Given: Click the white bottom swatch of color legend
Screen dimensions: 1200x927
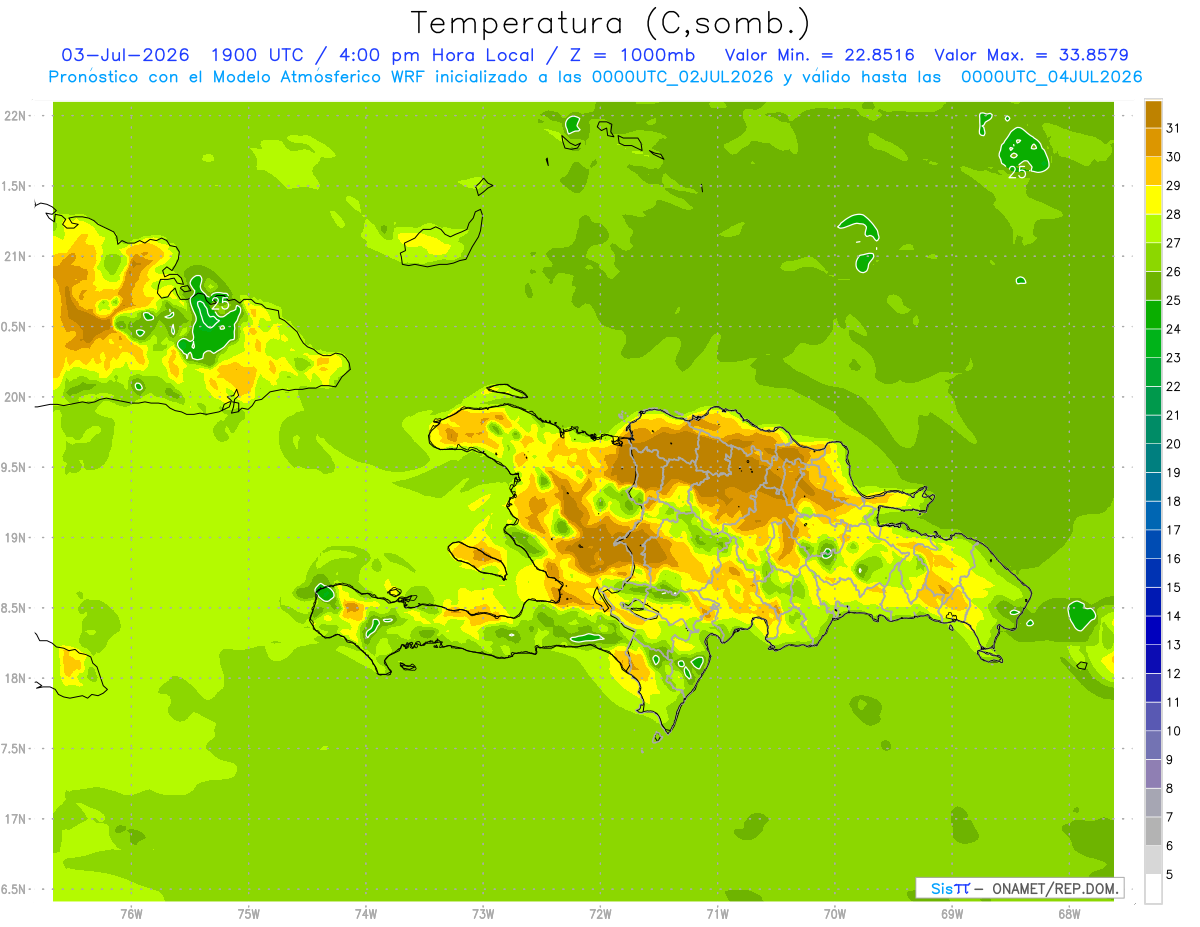Looking at the screenshot, I should pos(1153,889).
